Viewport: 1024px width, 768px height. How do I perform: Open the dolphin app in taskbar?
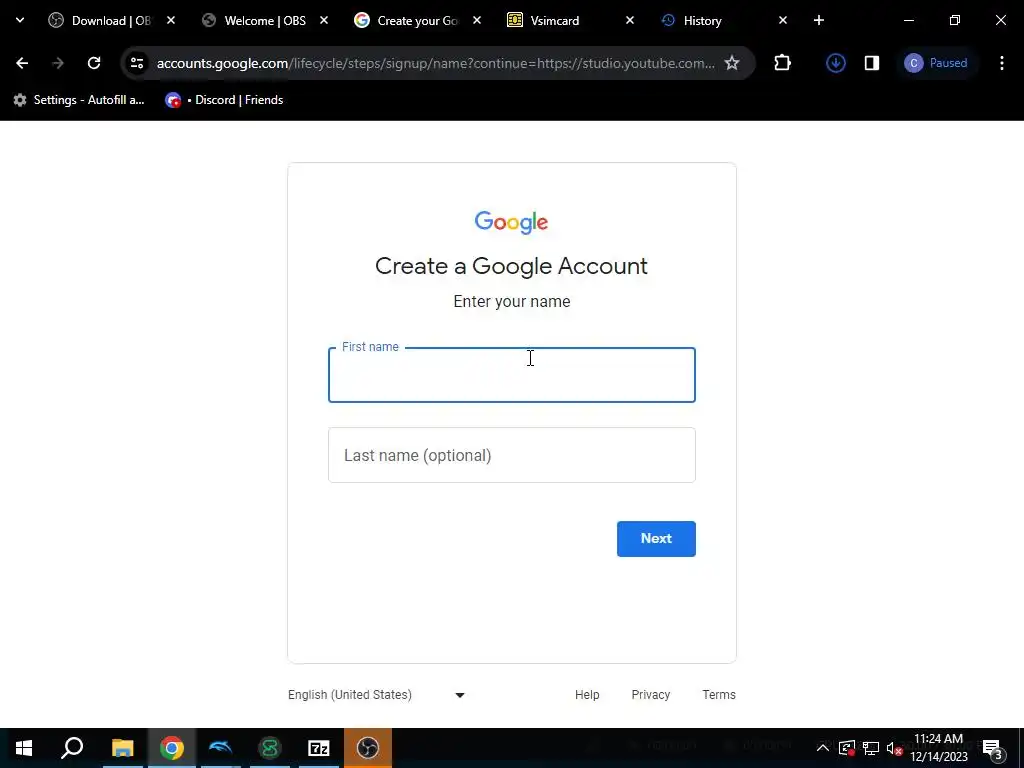(221, 748)
